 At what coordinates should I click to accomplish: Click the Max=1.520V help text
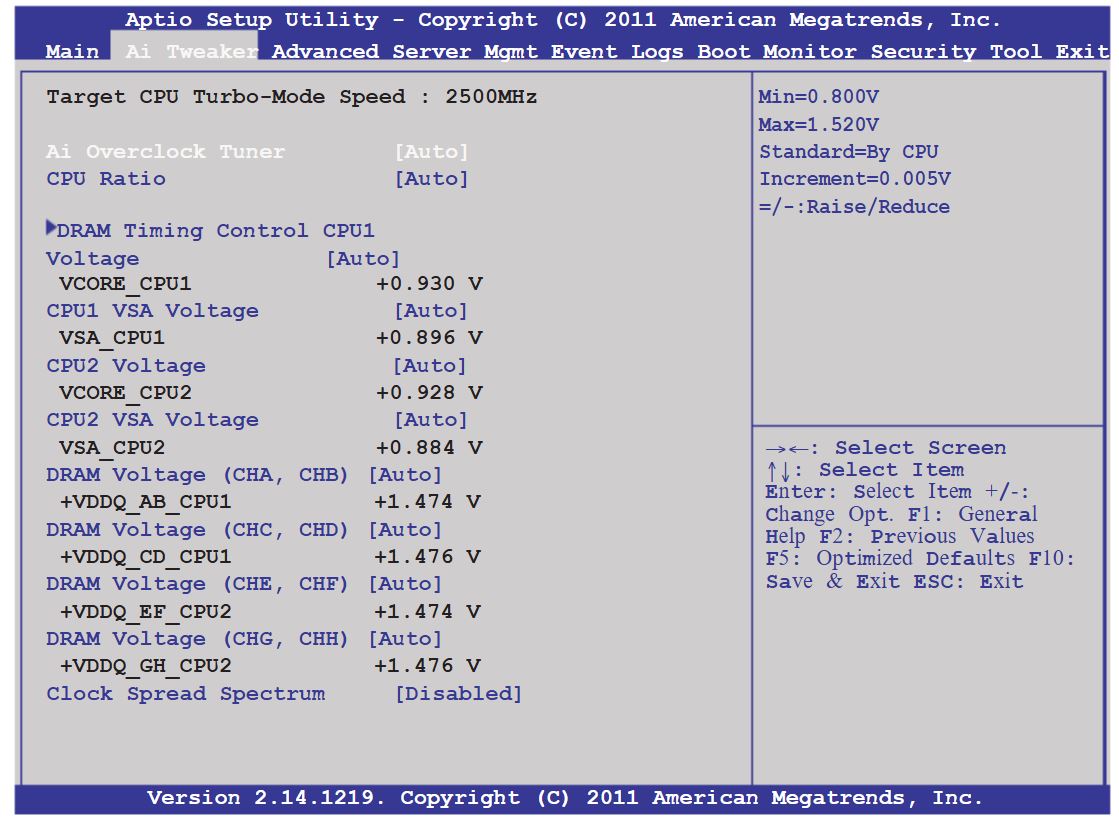click(x=819, y=125)
